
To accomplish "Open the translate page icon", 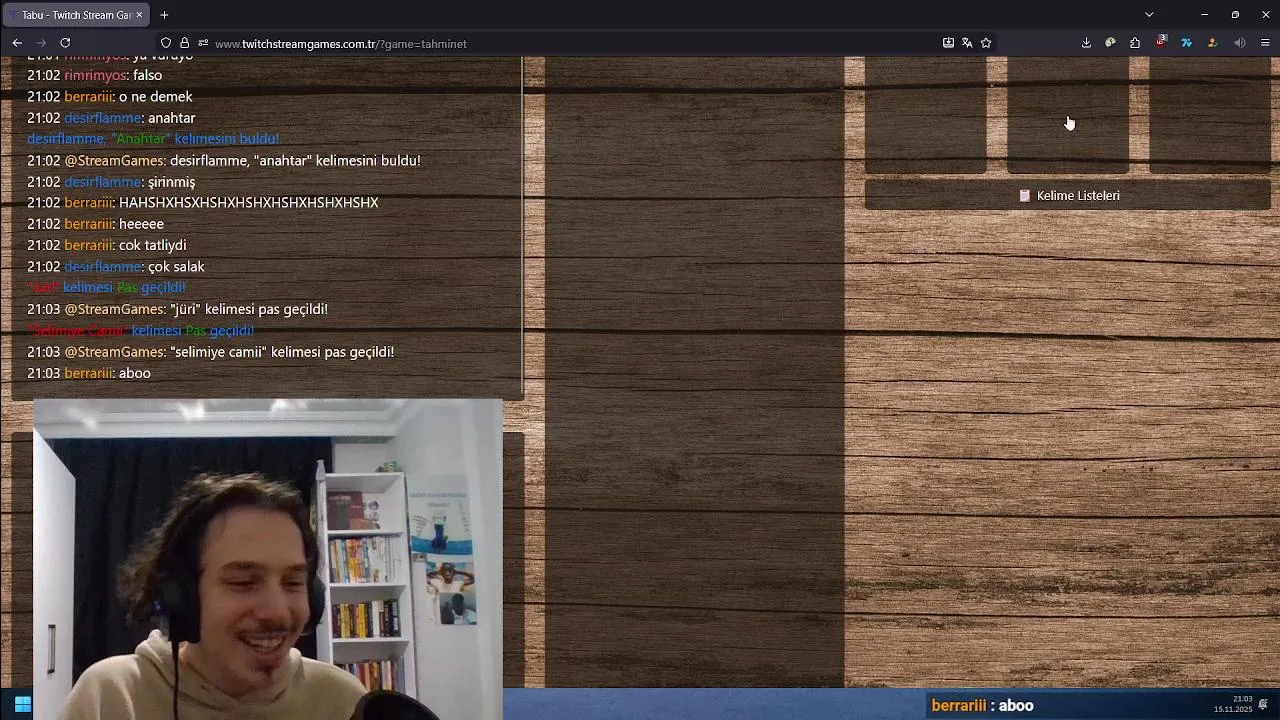I will point(967,43).
